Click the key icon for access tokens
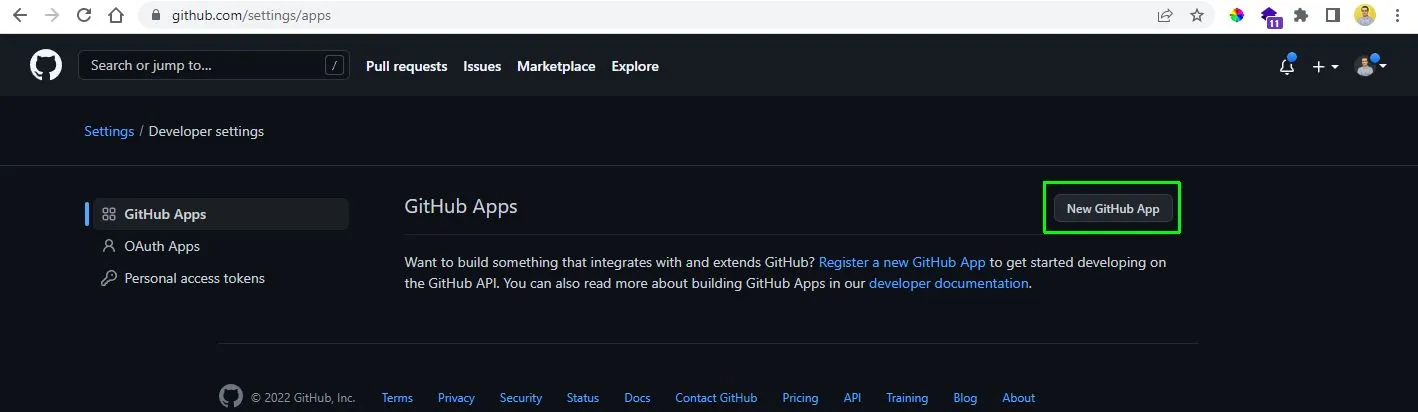 109,278
